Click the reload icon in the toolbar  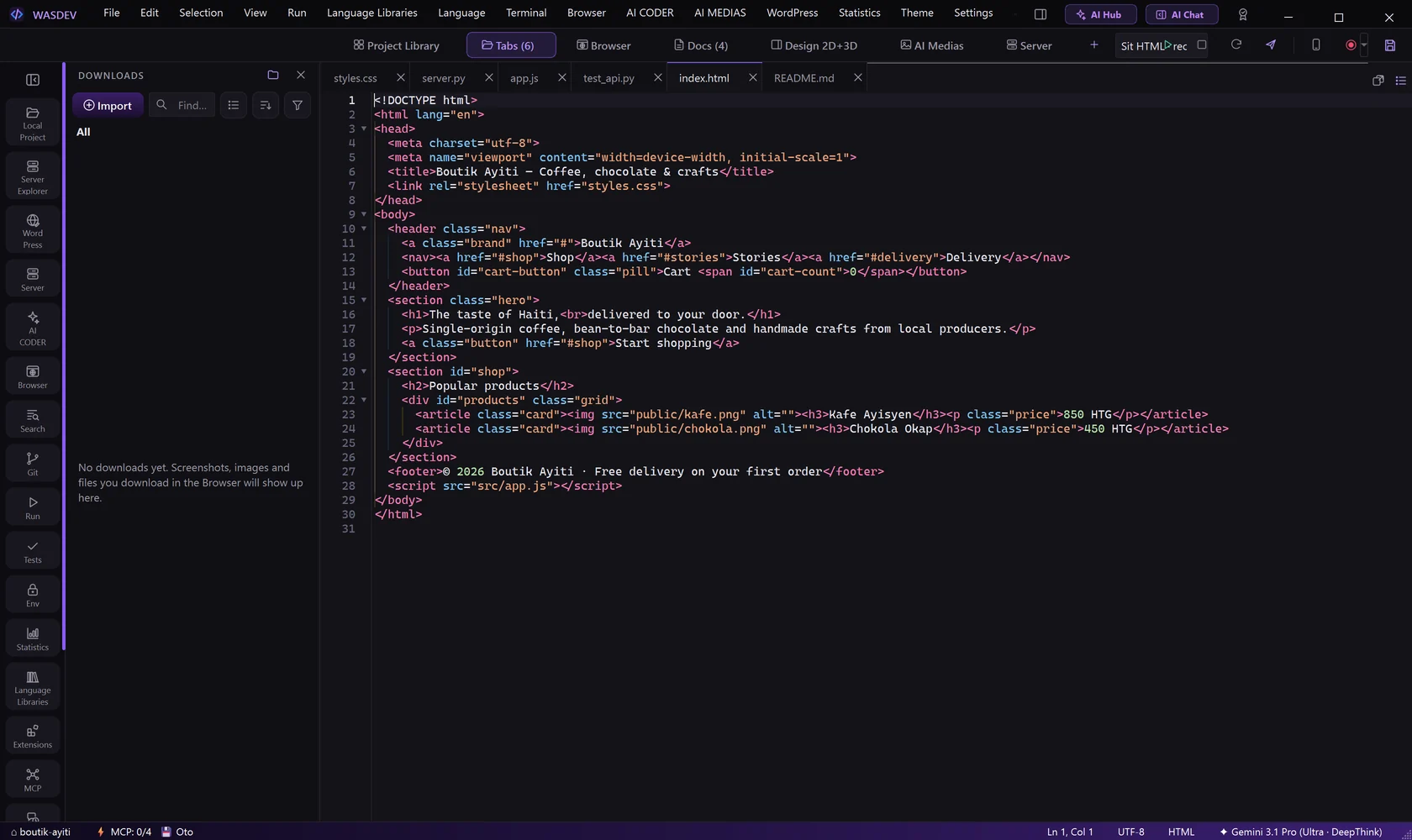tap(1236, 45)
